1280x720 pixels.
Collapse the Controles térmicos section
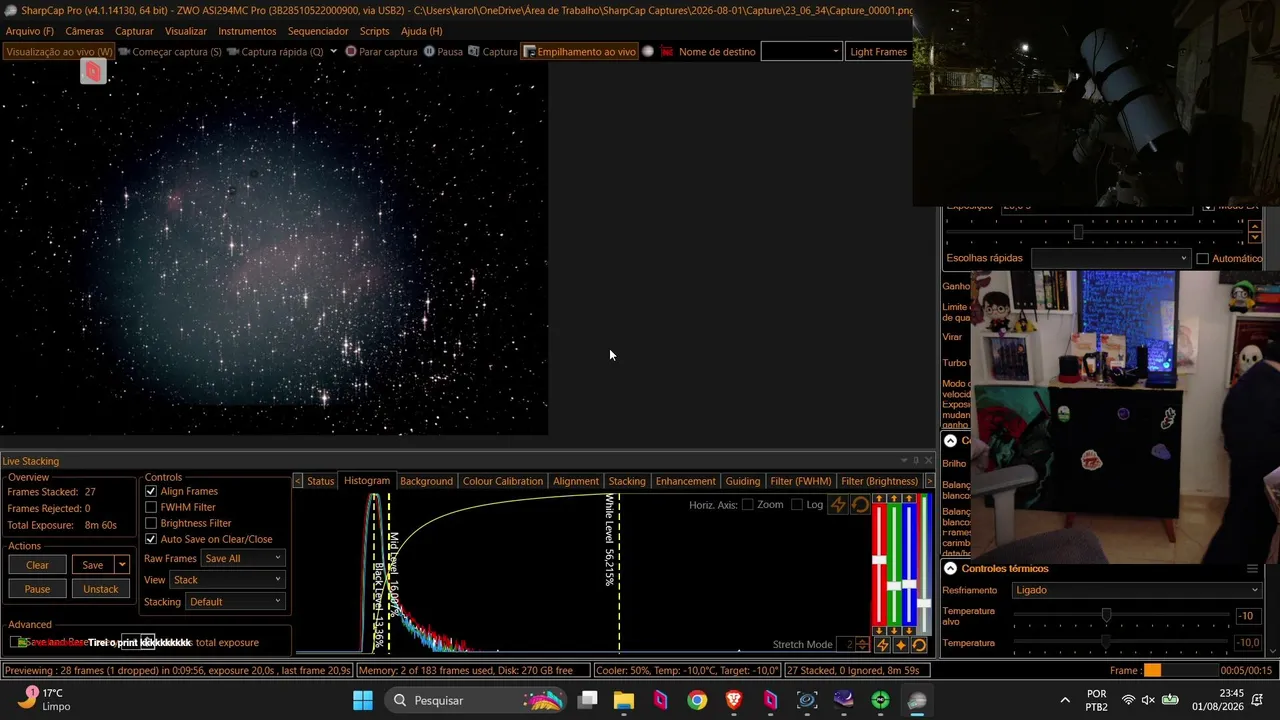[x=950, y=568]
